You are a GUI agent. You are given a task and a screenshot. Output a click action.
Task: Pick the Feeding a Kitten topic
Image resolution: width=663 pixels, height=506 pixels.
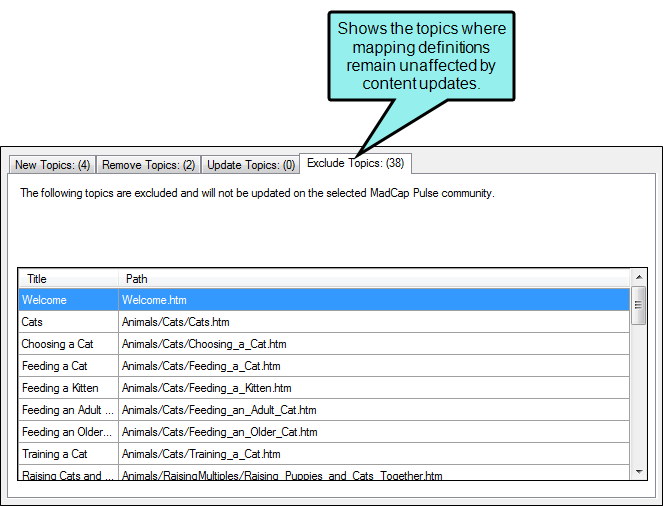(59, 388)
